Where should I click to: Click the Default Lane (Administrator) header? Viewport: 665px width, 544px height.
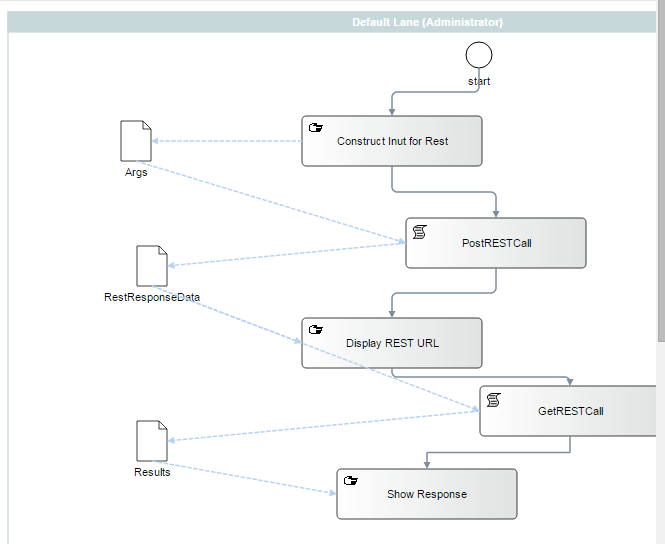[332, 22]
